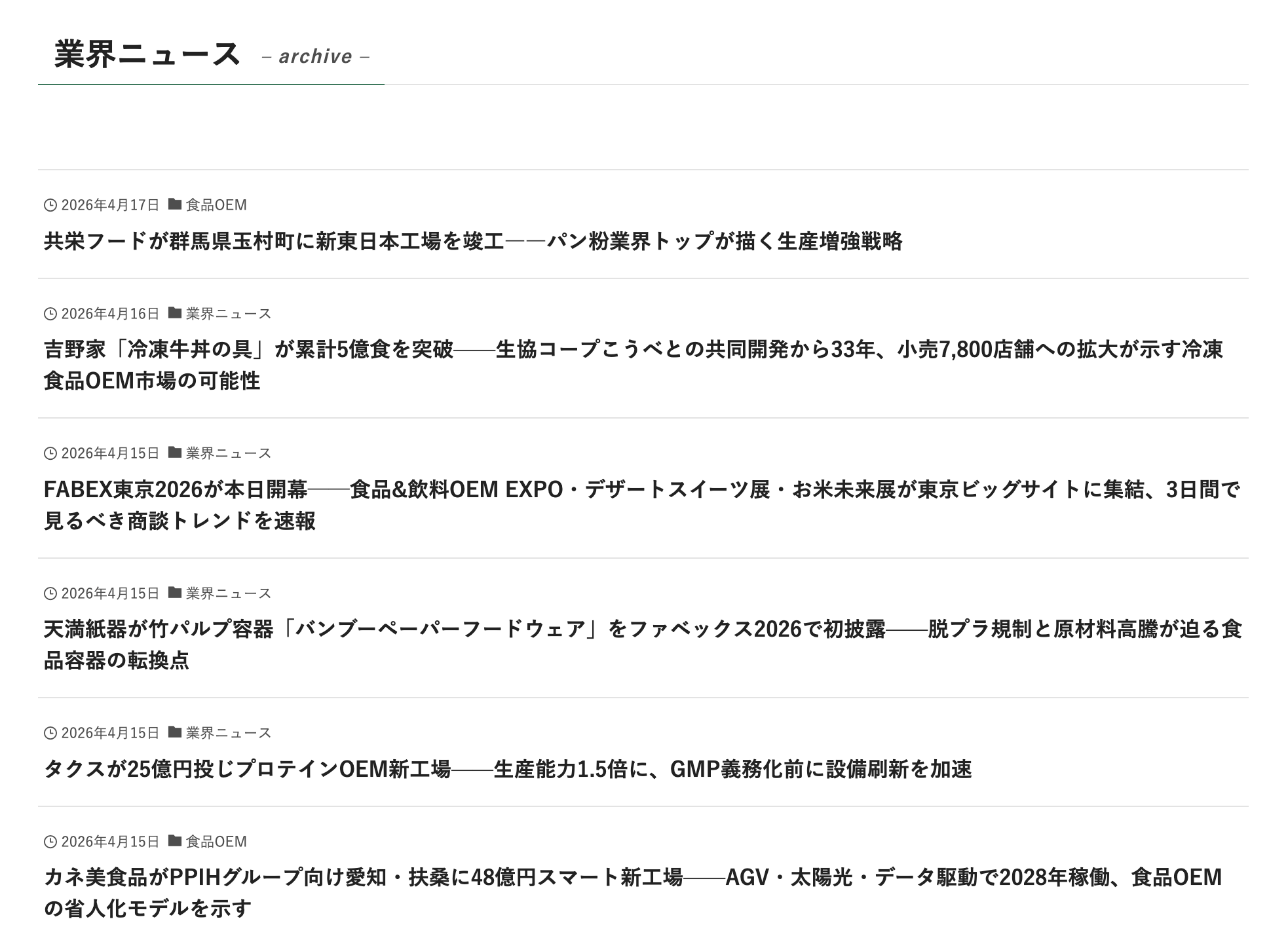Open the 共栄フード new factory article

coord(472,242)
